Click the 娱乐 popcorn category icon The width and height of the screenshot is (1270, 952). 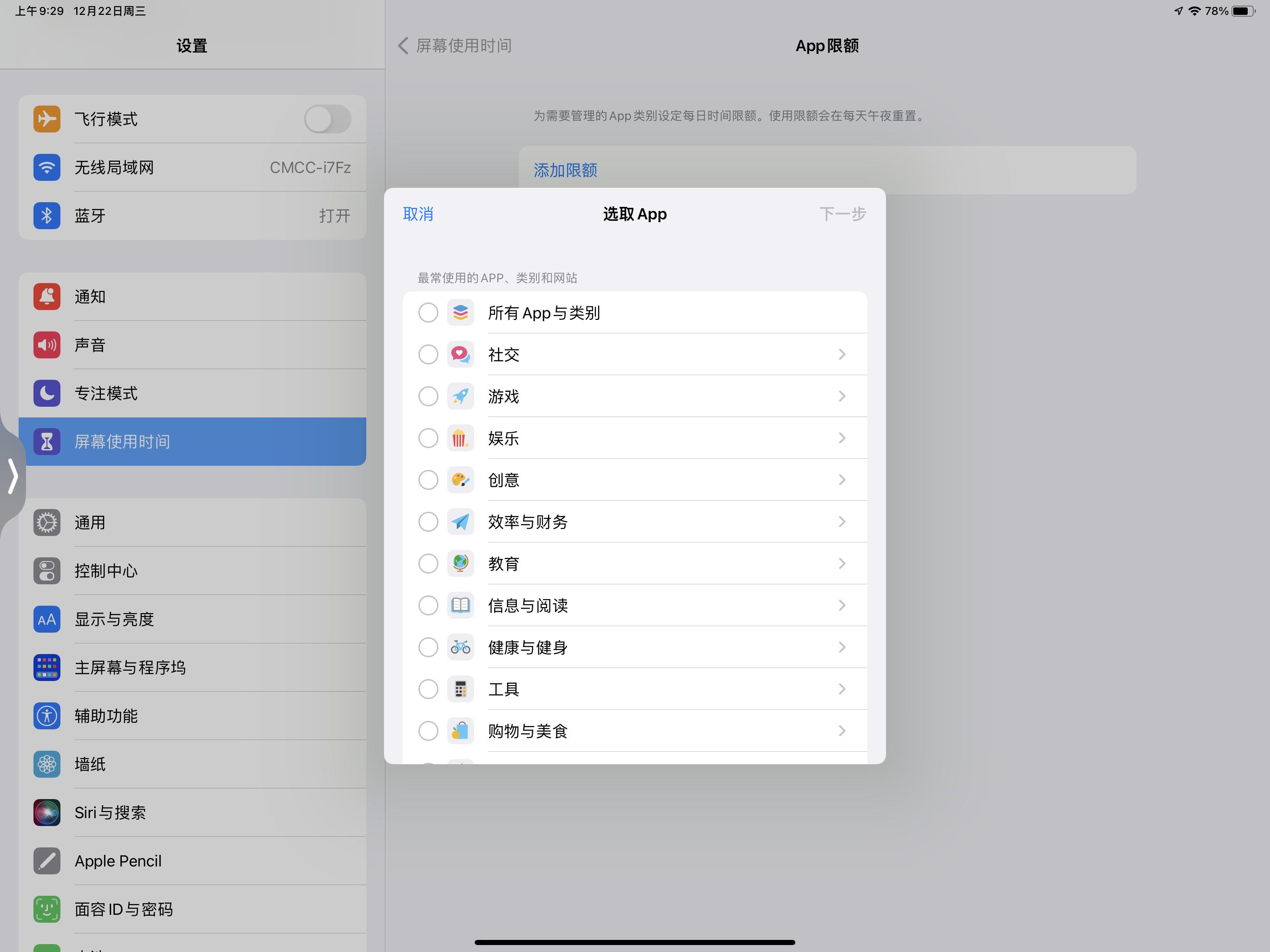pos(461,437)
